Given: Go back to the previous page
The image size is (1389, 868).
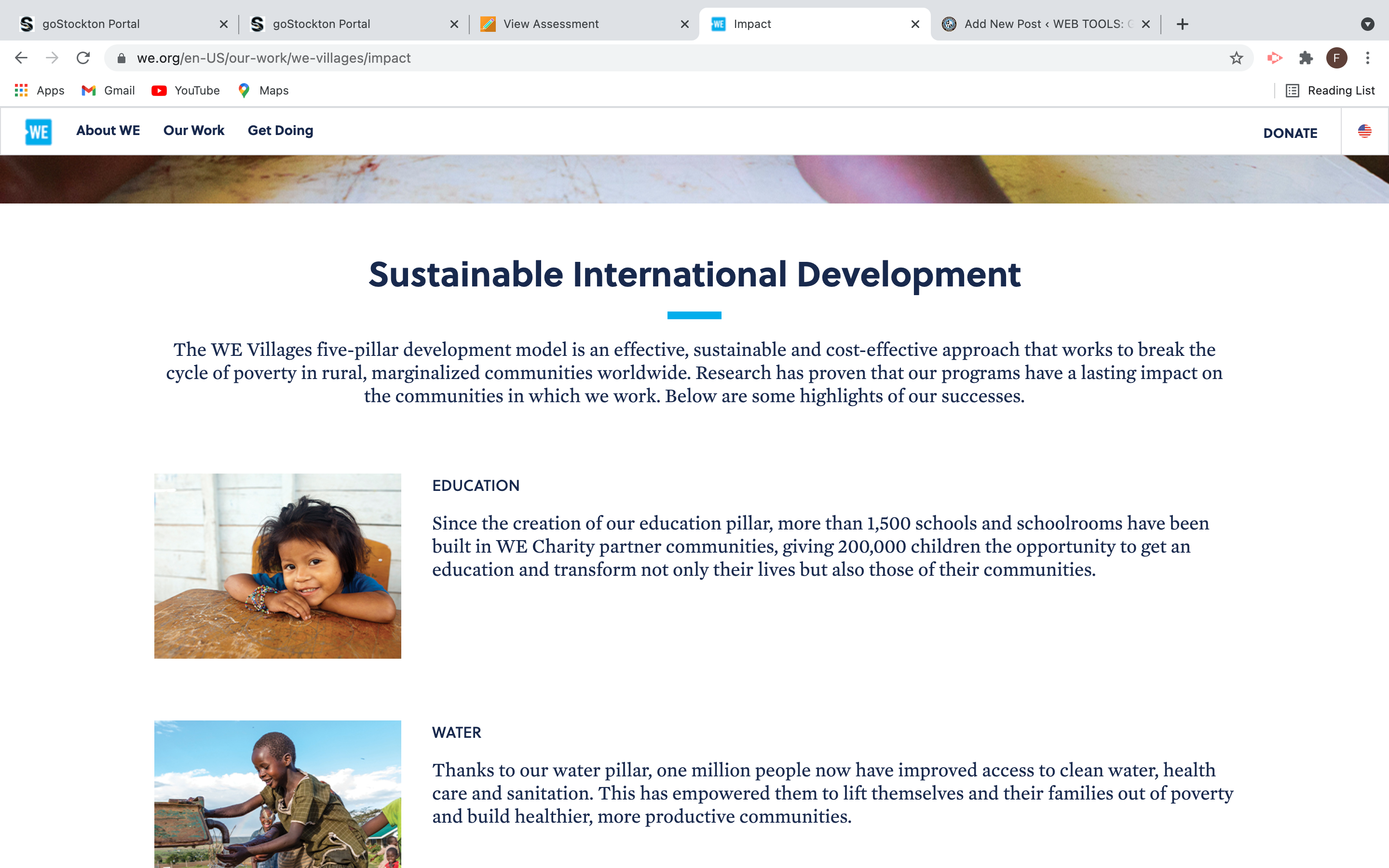Looking at the screenshot, I should (x=21, y=58).
